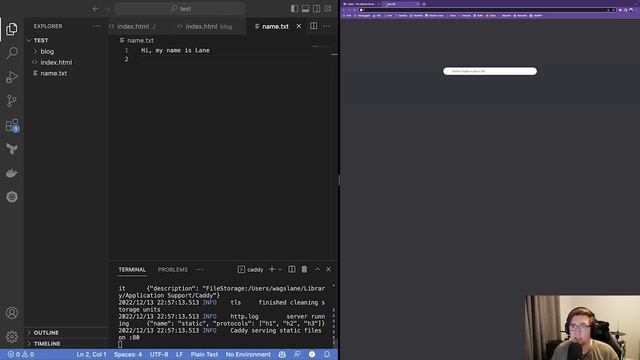Select the caddy terminal instance
The height and width of the screenshot is (360, 640).
tap(251, 269)
